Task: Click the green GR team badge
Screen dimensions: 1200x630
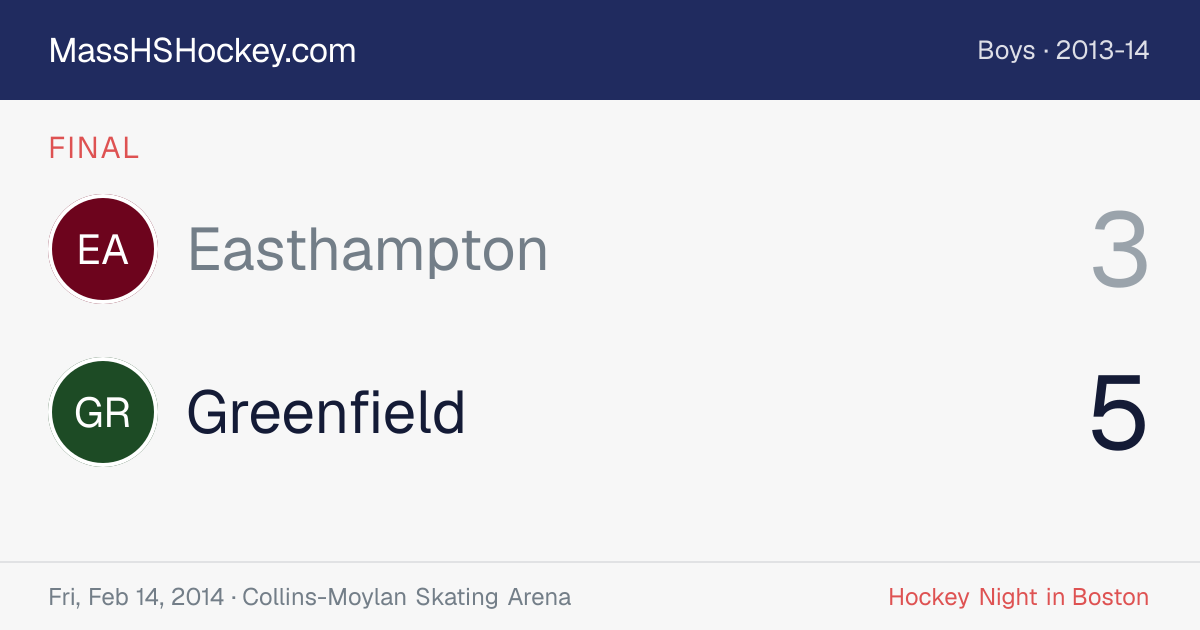Action: pyautogui.click(x=103, y=412)
